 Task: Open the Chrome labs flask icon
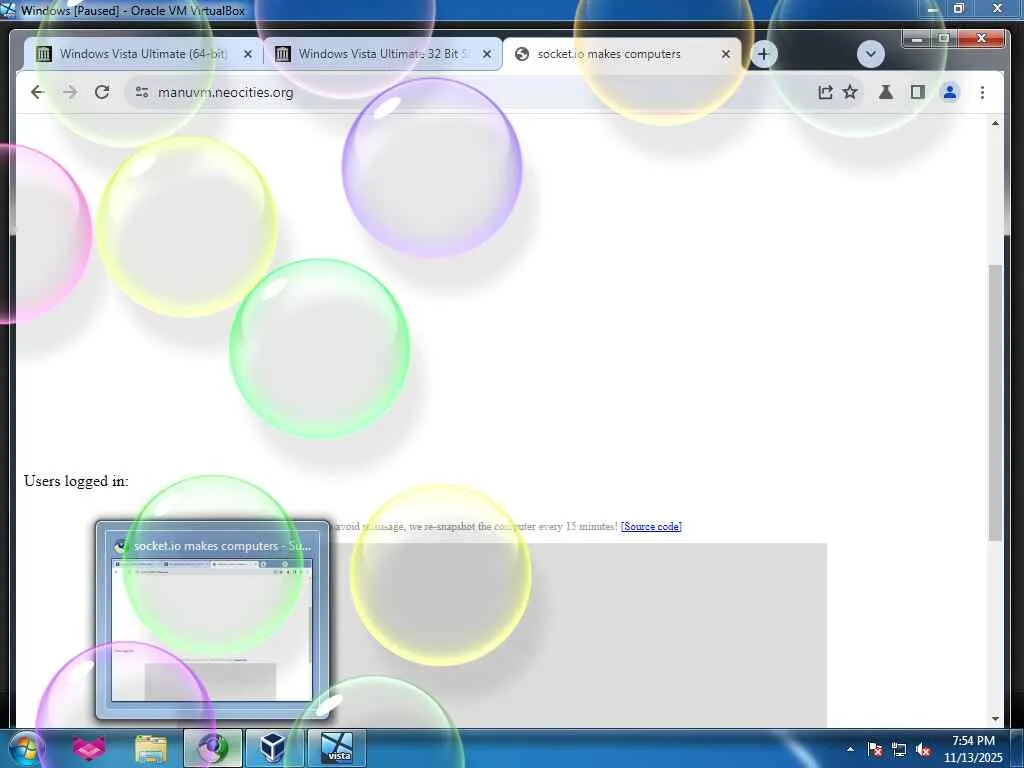[x=886, y=92]
